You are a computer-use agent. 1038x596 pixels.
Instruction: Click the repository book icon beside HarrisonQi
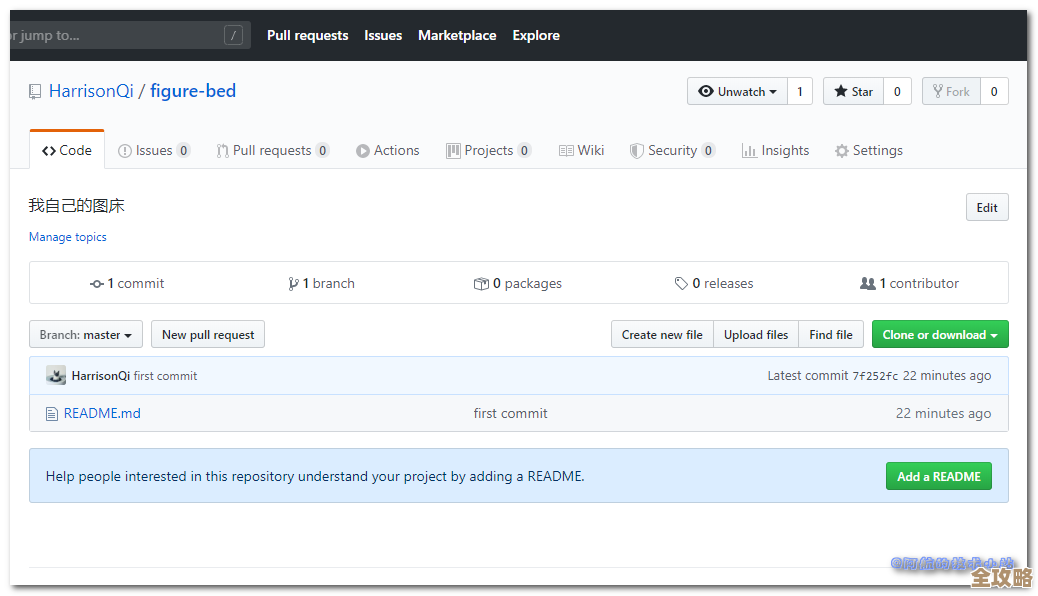tap(35, 92)
